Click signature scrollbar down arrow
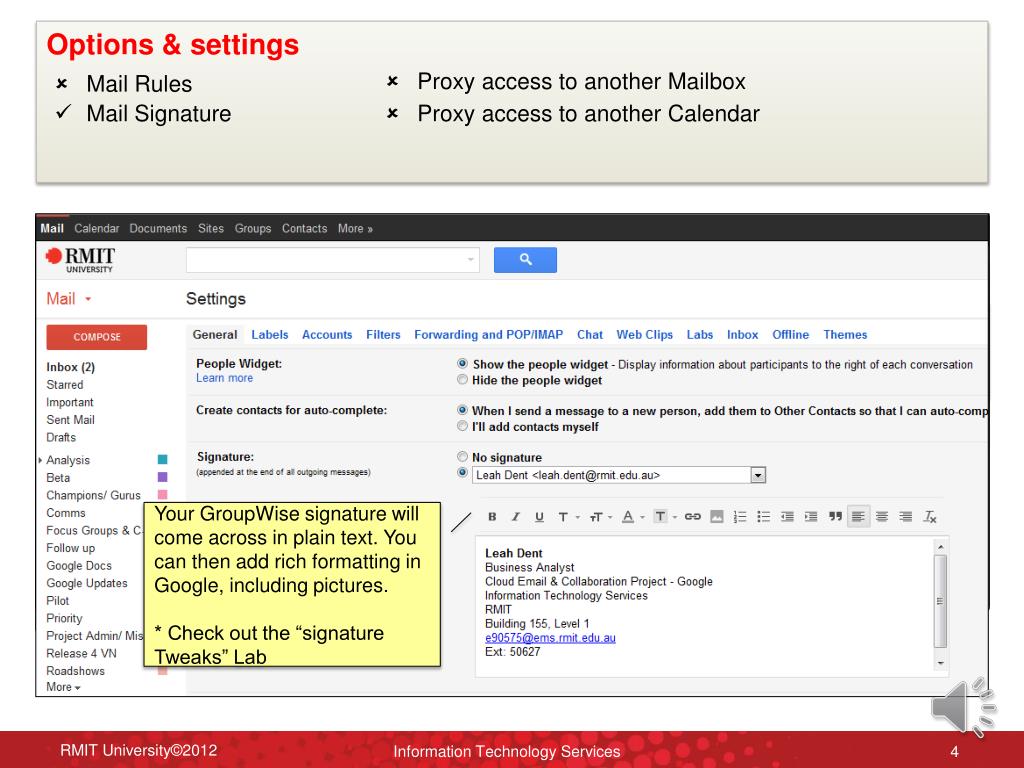The width and height of the screenshot is (1024, 768). tap(940, 663)
